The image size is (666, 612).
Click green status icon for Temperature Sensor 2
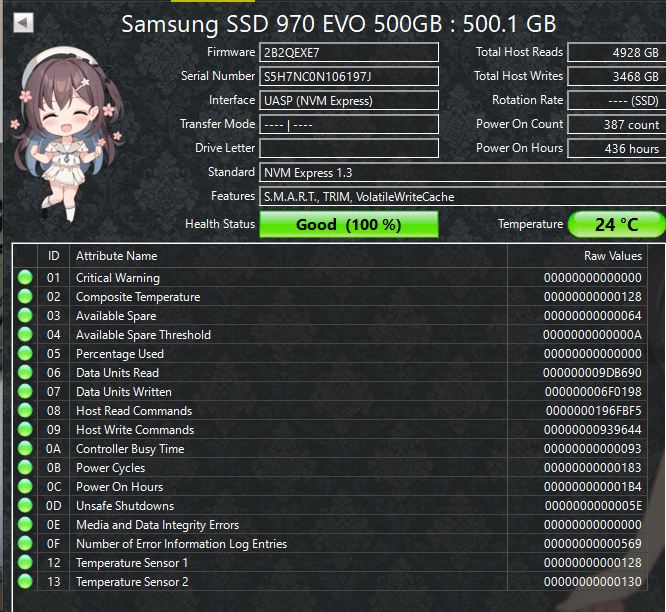coord(25,581)
